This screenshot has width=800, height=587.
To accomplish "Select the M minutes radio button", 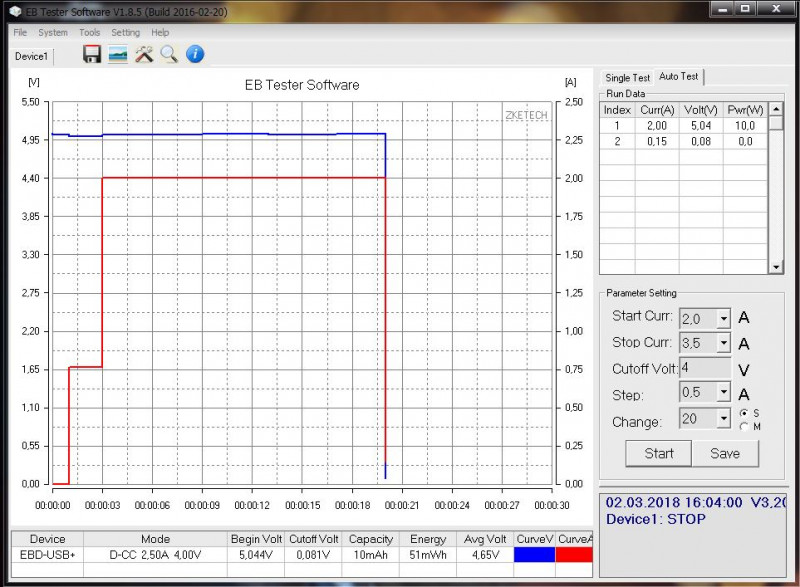I will [744, 426].
